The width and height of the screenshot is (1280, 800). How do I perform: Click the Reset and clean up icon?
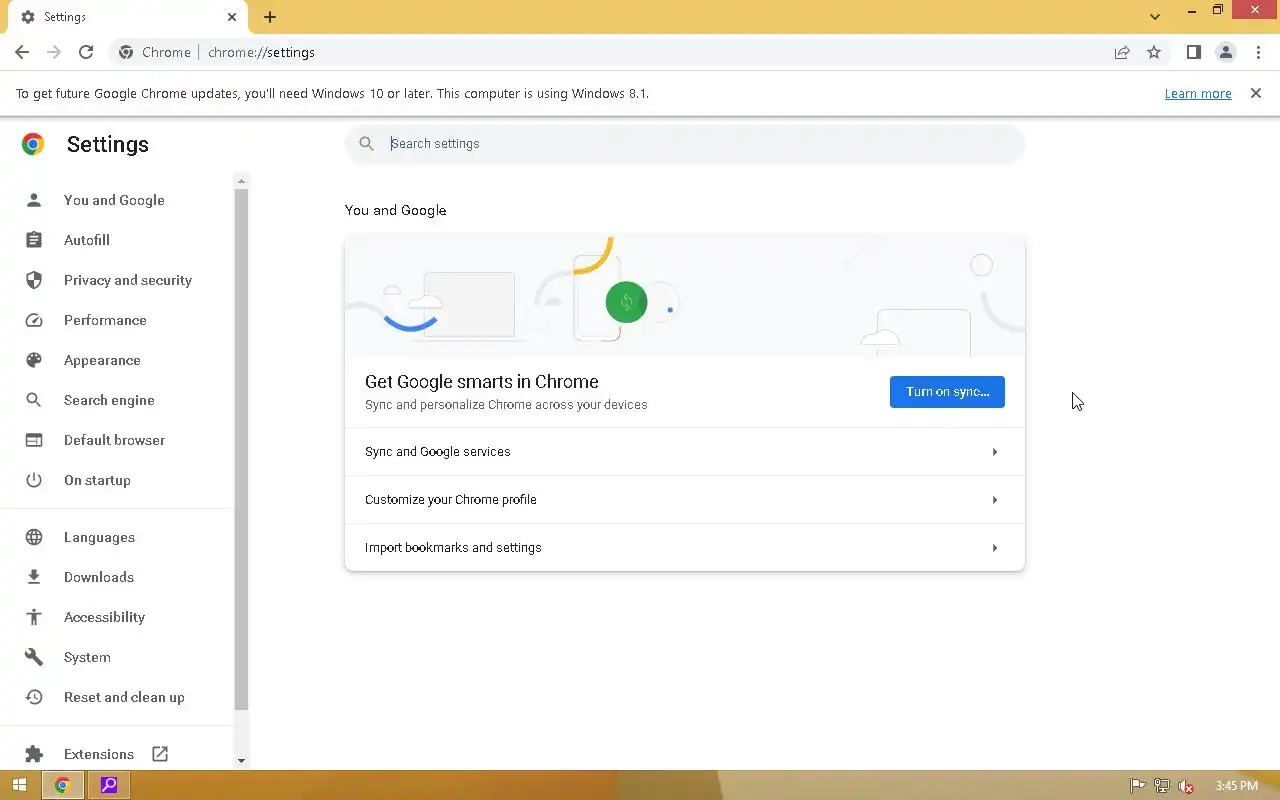pos(34,697)
